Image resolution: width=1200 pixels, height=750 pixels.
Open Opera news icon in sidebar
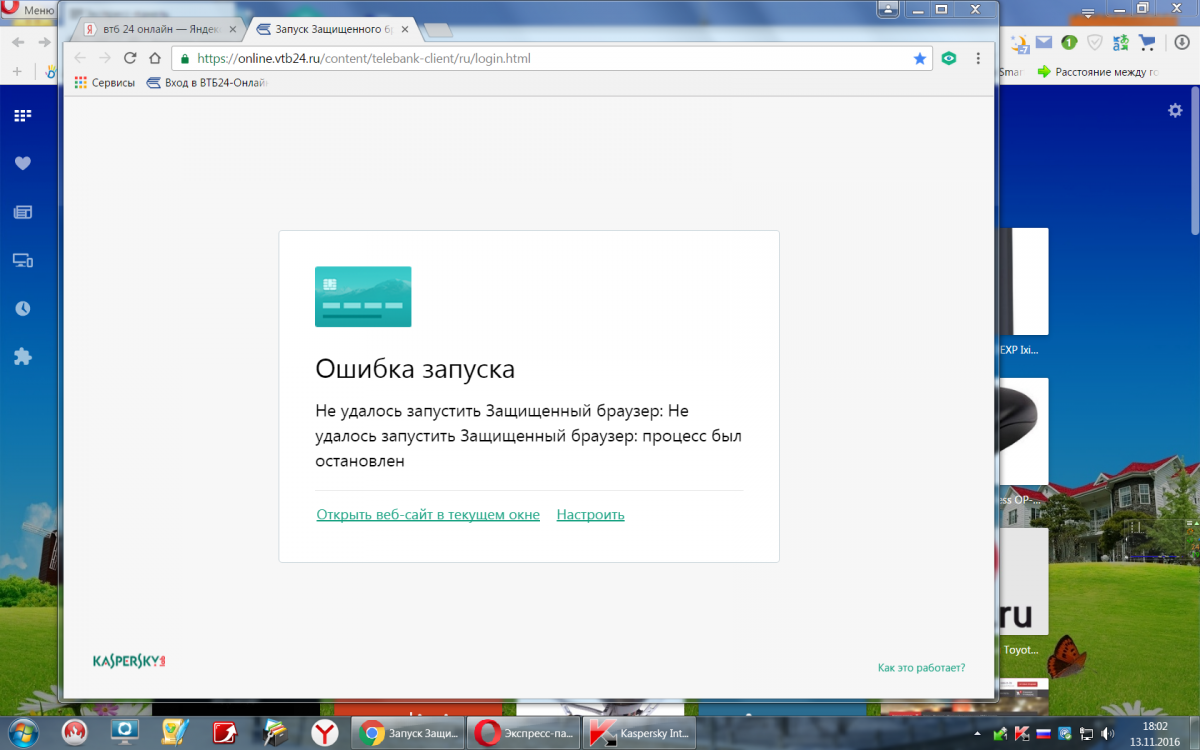click(x=22, y=212)
